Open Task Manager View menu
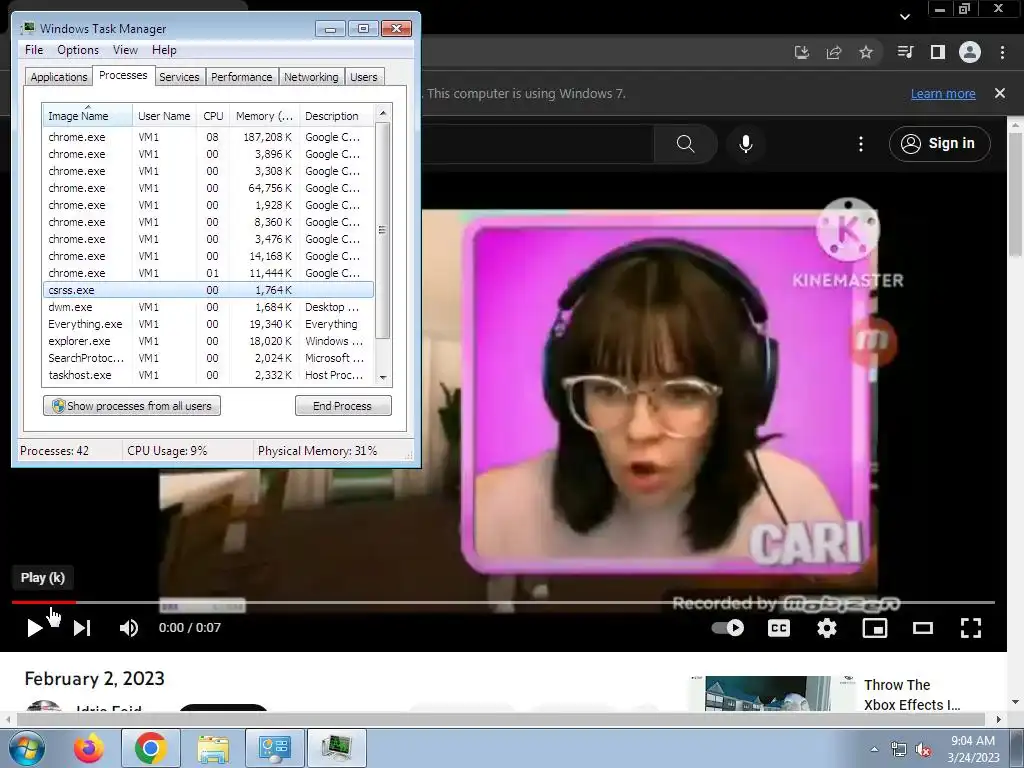 click(x=125, y=50)
